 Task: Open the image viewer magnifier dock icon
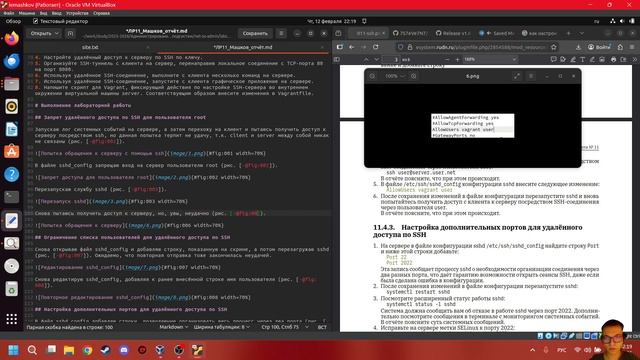(x=11, y=243)
